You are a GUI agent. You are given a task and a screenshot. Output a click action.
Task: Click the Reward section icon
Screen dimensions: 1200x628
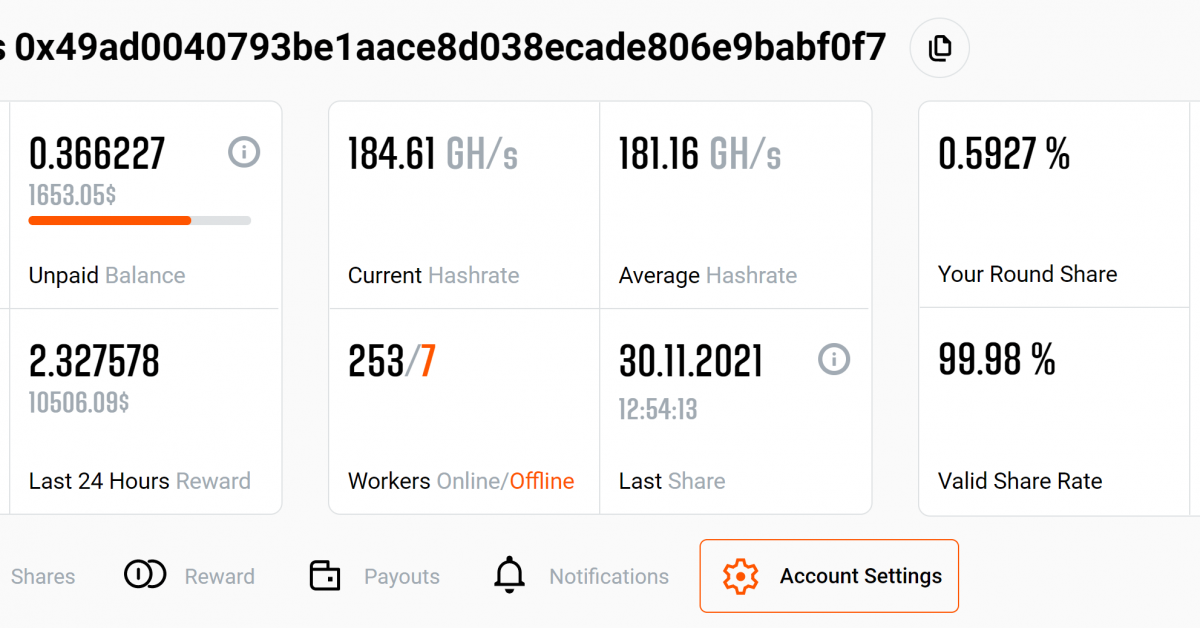(144, 576)
